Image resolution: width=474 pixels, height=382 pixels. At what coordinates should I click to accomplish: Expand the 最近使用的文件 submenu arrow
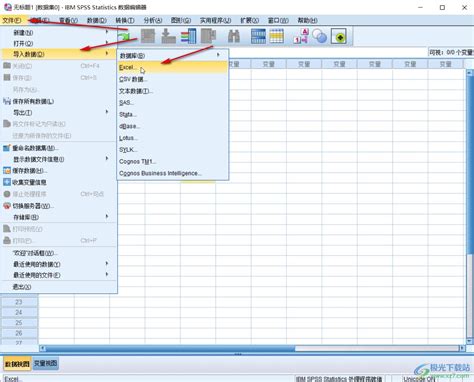pos(107,274)
